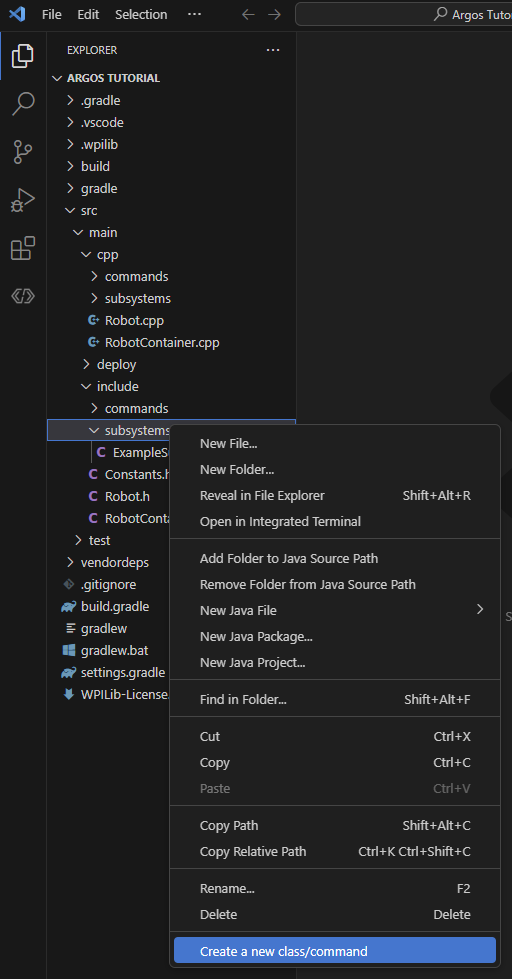Select Create a new class/command
Viewport: 512px width, 979px height.
(335, 952)
